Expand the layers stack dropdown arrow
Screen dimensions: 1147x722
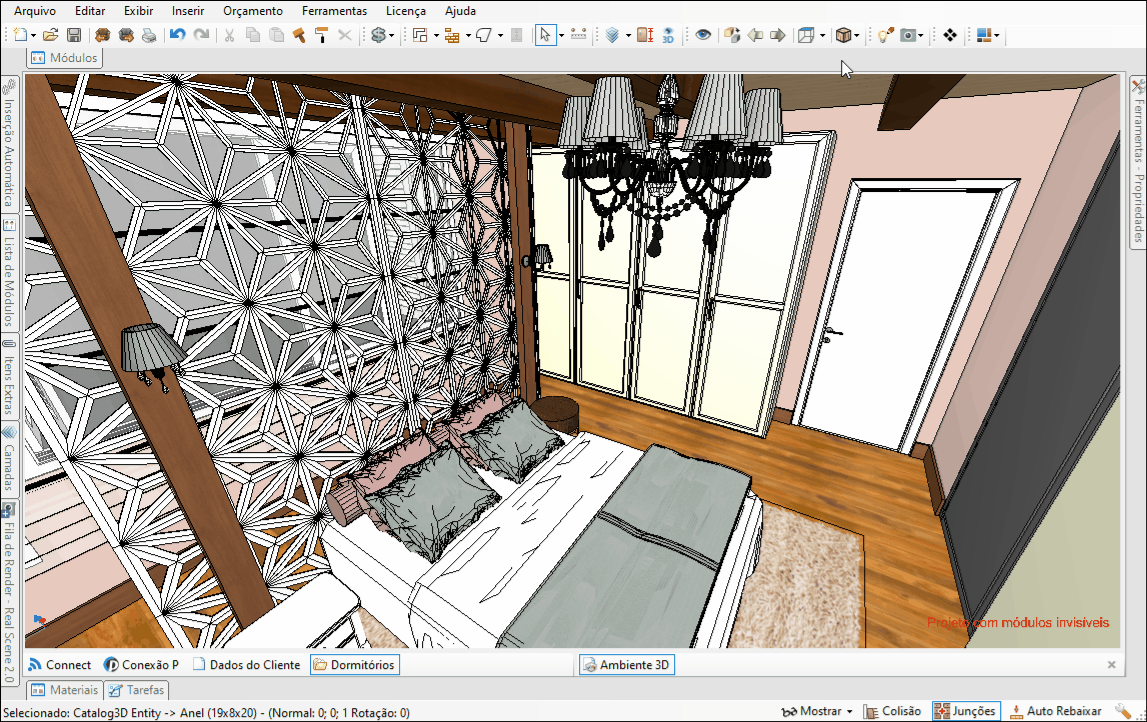[x=628, y=36]
